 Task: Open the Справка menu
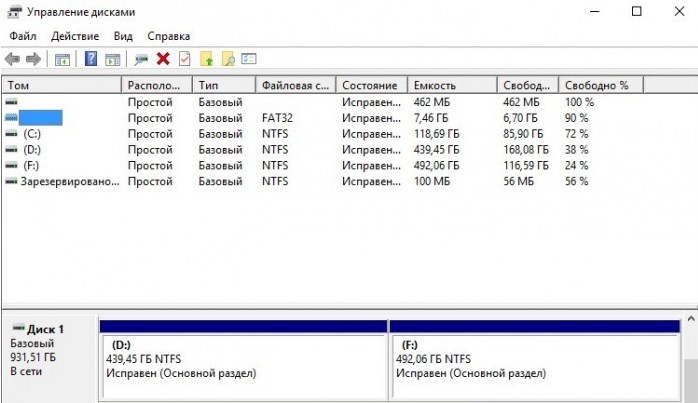169,36
